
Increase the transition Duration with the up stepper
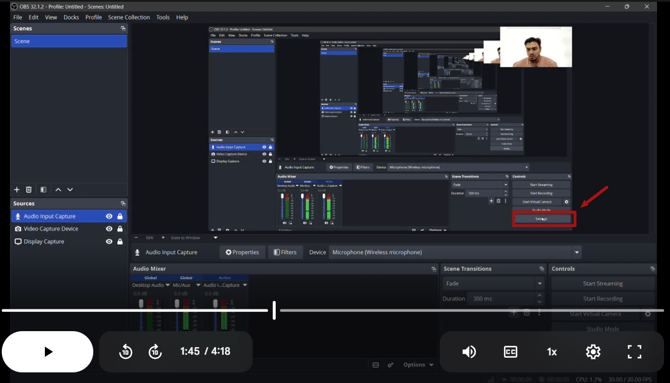(x=540, y=295)
